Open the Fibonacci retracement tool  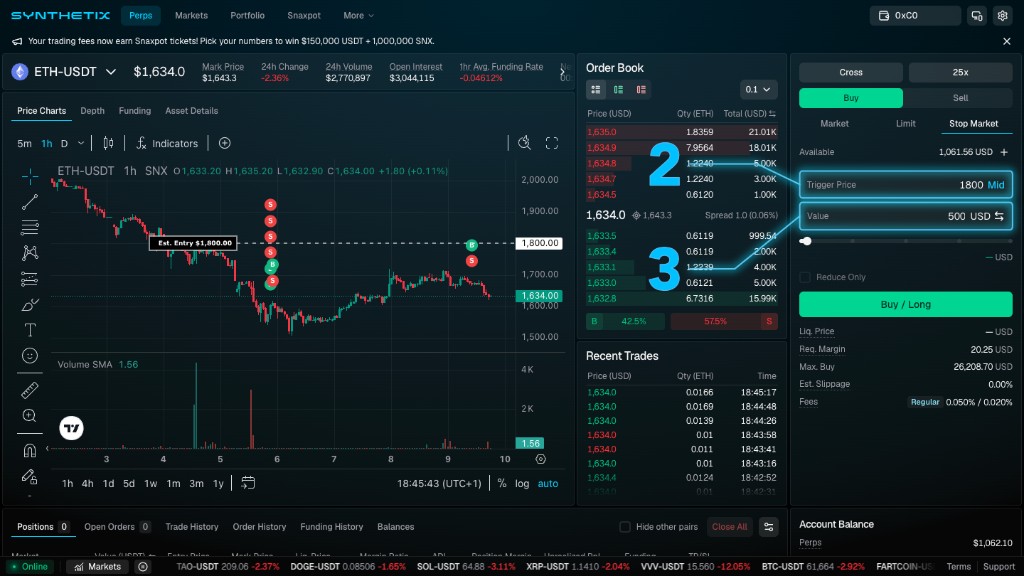[x=29, y=227]
